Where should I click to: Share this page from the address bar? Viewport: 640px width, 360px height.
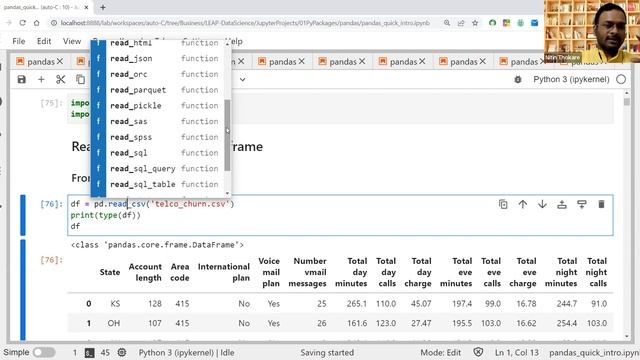[461, 23]
